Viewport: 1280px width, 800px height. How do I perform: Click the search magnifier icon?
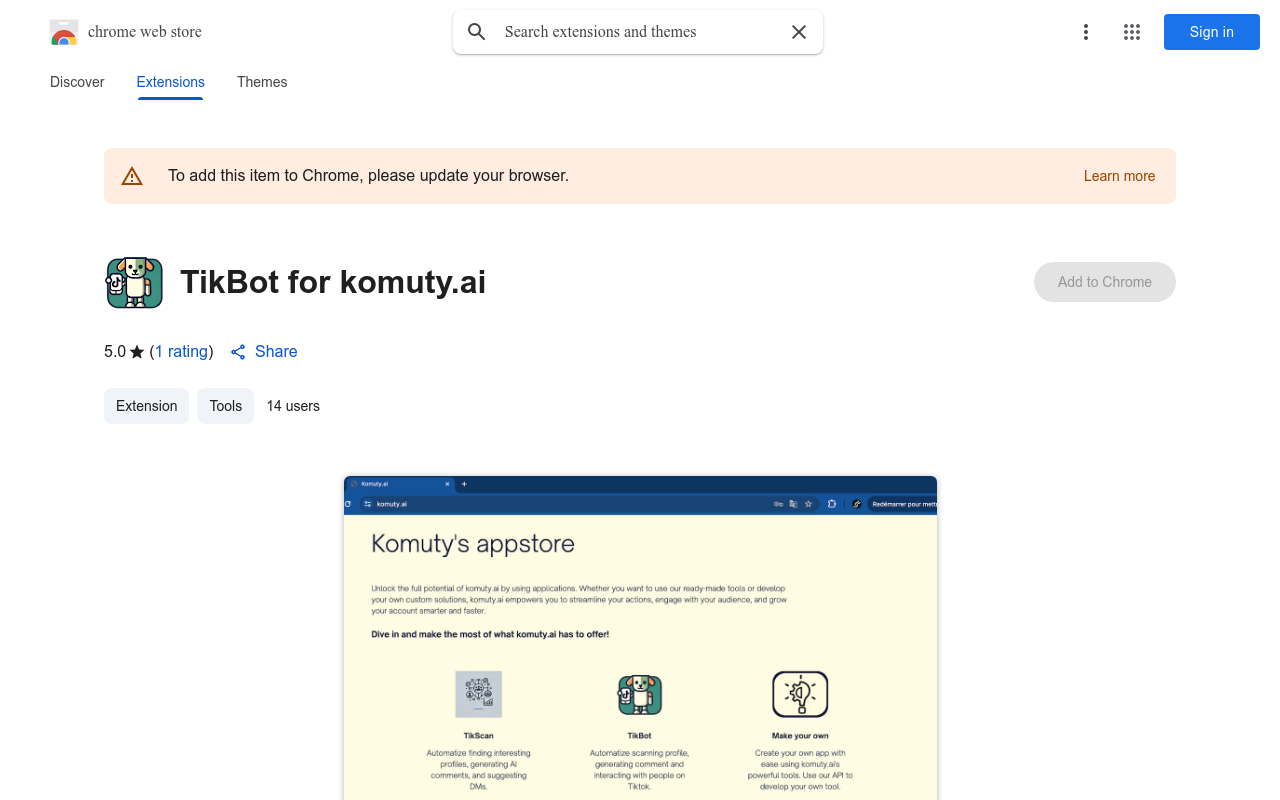477,32
